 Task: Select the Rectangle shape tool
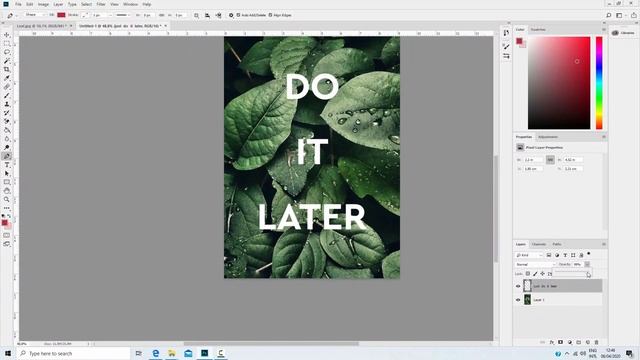[x=7, y=182]
